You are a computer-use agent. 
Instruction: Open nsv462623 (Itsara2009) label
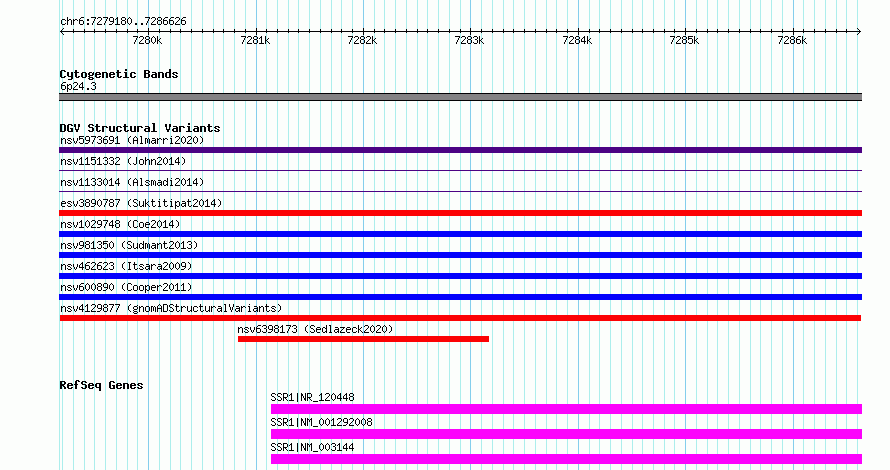[x=126, y=266]
